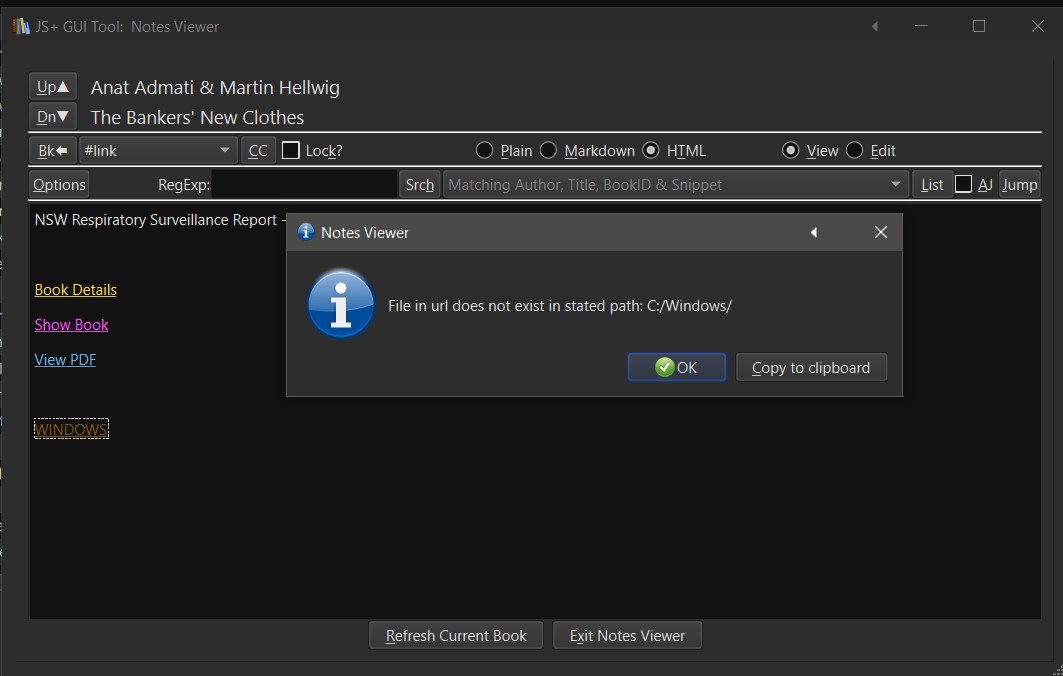Viewport: 1063px width, 676px height.
Task: Open the View PDF link
Action: click(x=65, y=359)
